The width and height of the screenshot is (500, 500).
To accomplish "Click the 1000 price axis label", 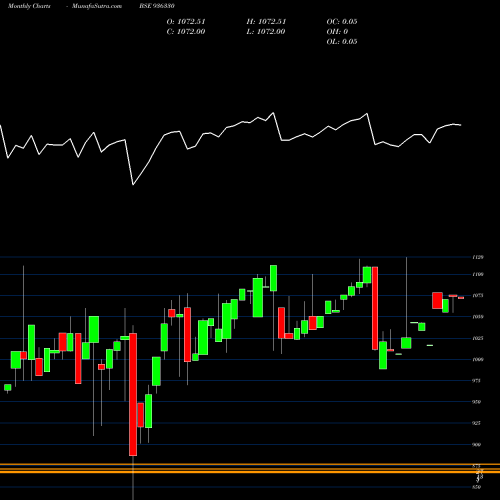I will pos(478,359).
